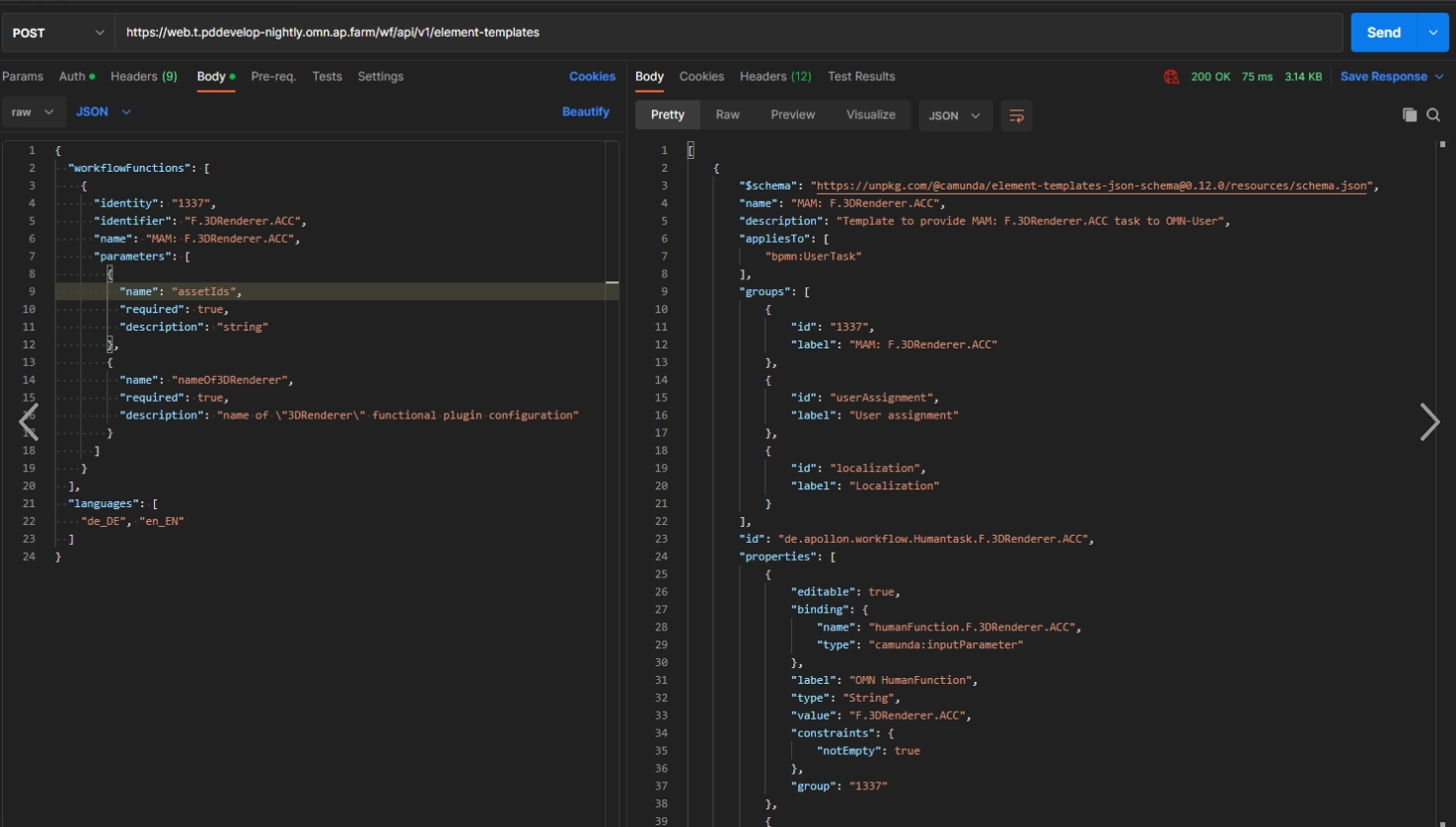The width and height of the screenshot is (1456, 827).
Task: Expand the raw body type dropdown
Action: pyautogui.click(x=32, y=113)
